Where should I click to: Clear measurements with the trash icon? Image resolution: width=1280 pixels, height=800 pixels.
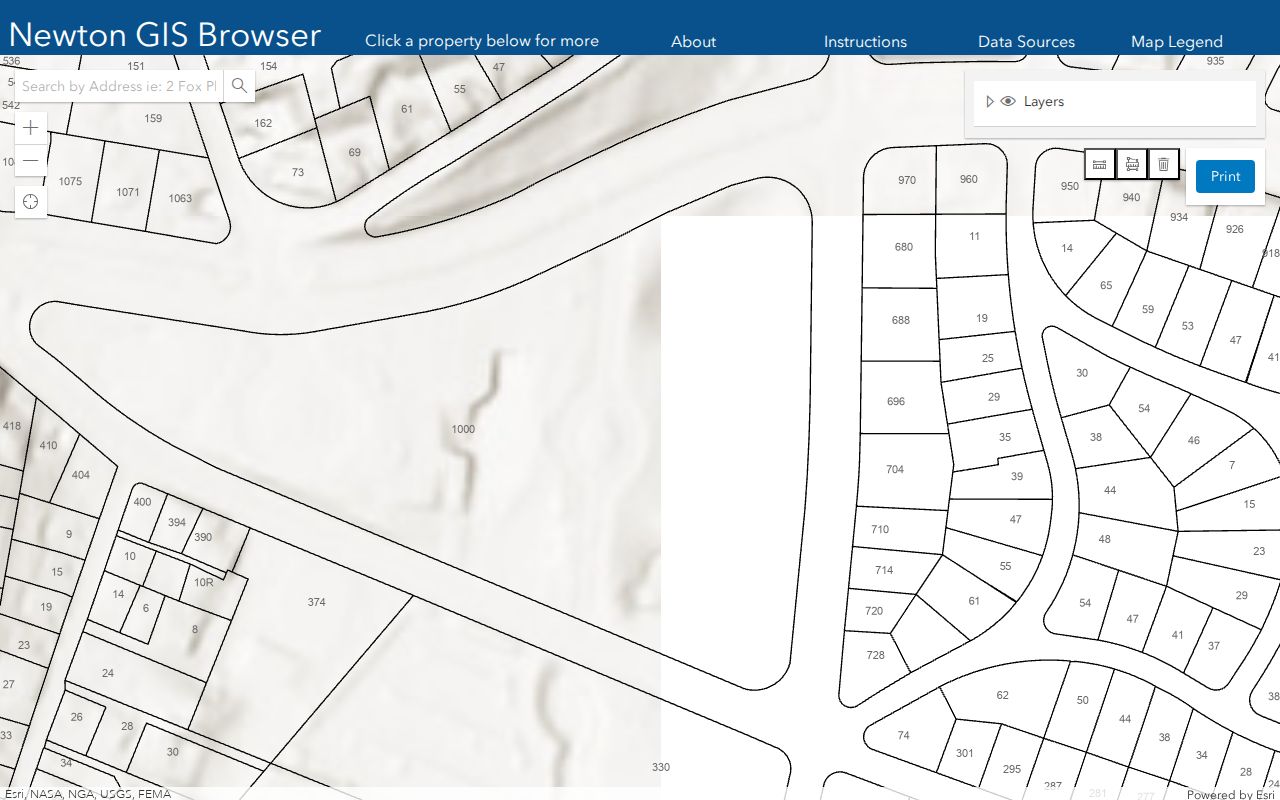click(x=1163, y=164)
